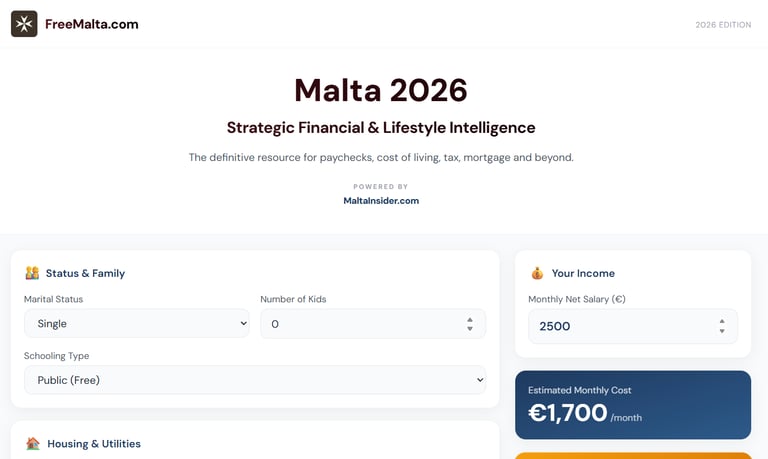768x459 pixels.
Task: Select the Monthly Net Salary input
Action: [620, 326]
